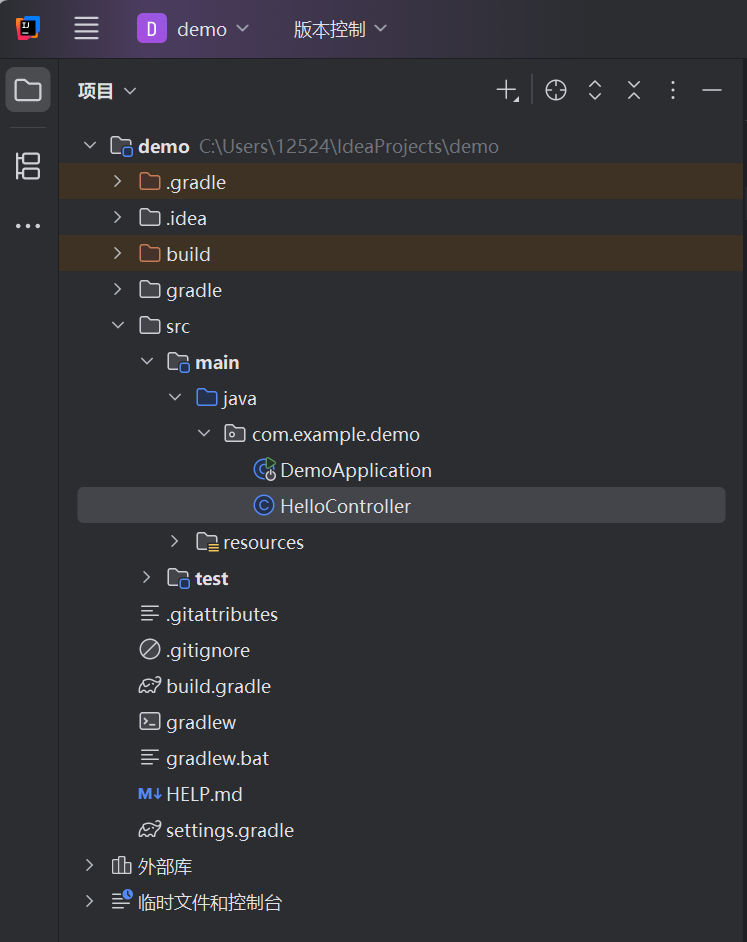
Task: Open more tool windows via ellipsis icon
Action: (27, 225)
